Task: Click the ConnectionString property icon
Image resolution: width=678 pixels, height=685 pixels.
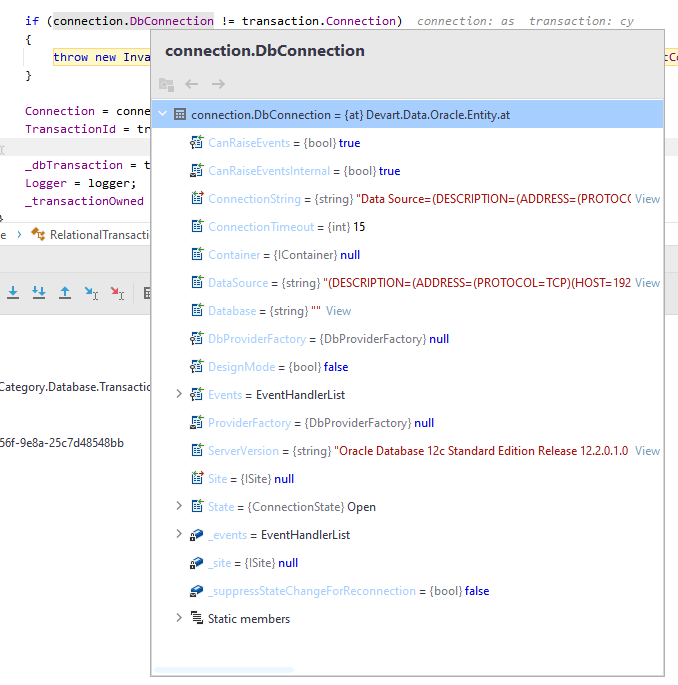Action: tap(197, 199)
